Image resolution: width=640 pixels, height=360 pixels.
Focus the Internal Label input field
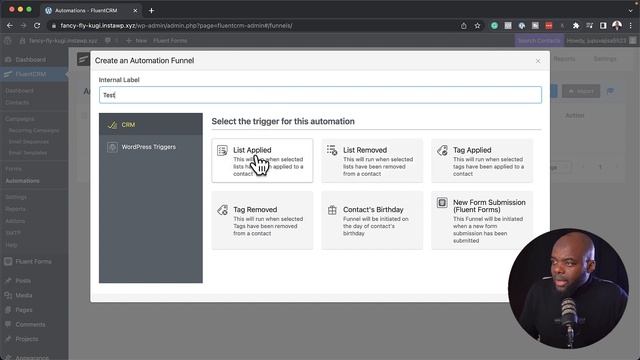tap(320, 95)
